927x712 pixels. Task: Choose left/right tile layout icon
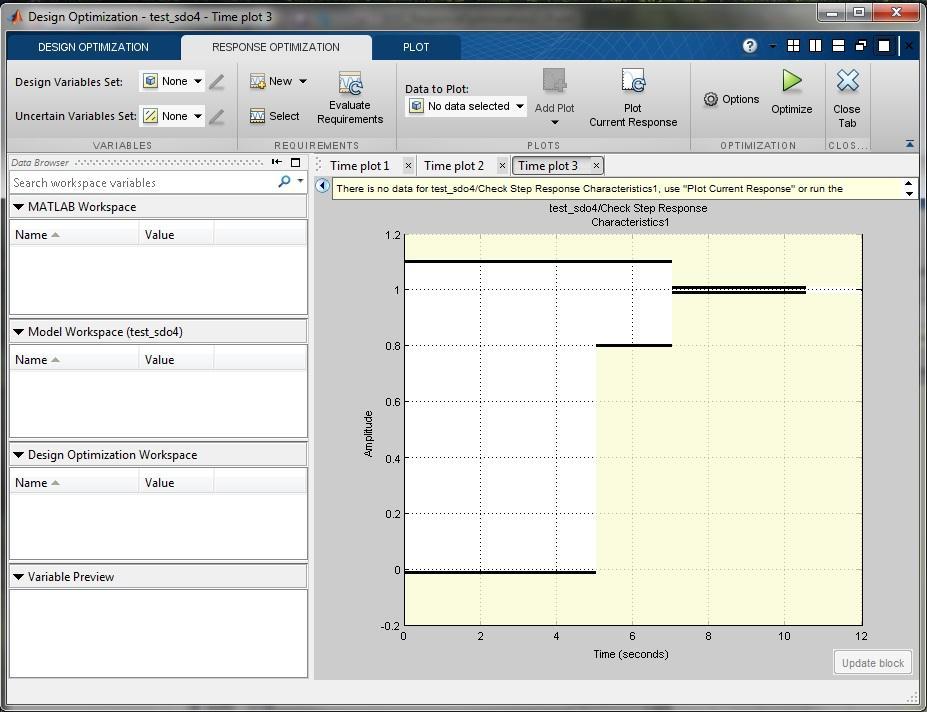point(816,46)
